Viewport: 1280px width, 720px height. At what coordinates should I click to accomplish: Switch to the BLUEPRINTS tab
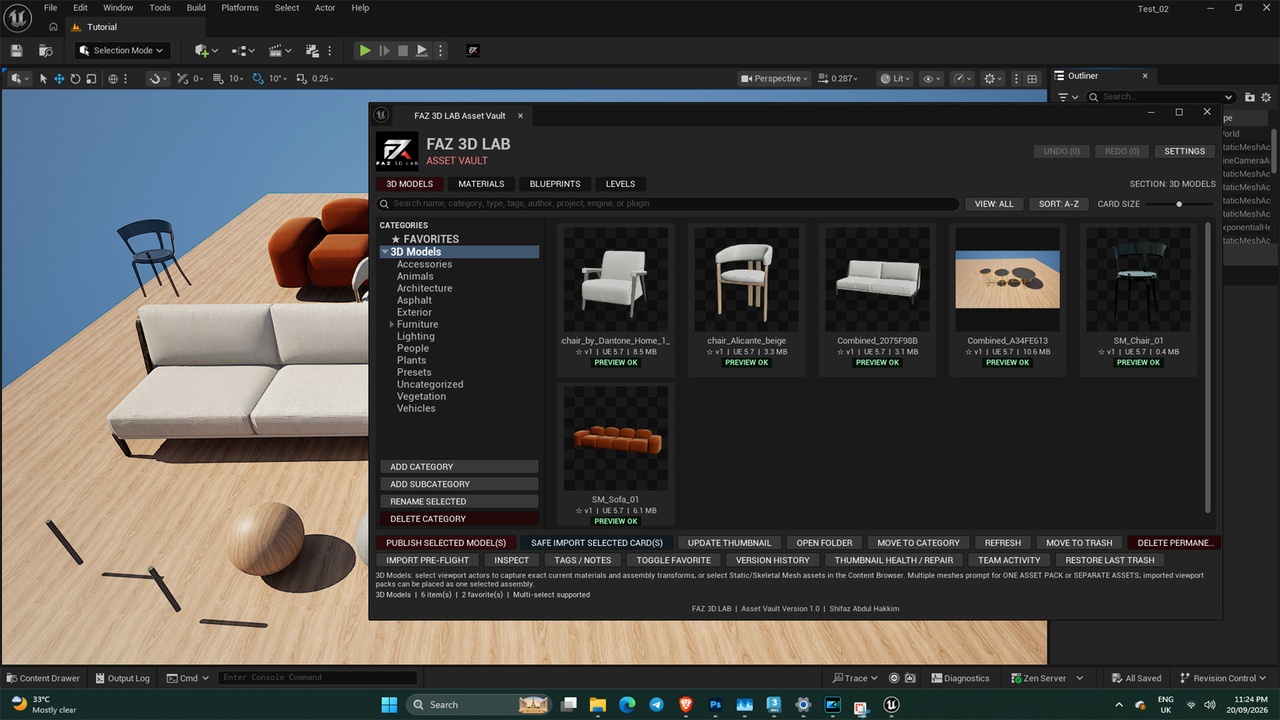[x=555, y=184]
